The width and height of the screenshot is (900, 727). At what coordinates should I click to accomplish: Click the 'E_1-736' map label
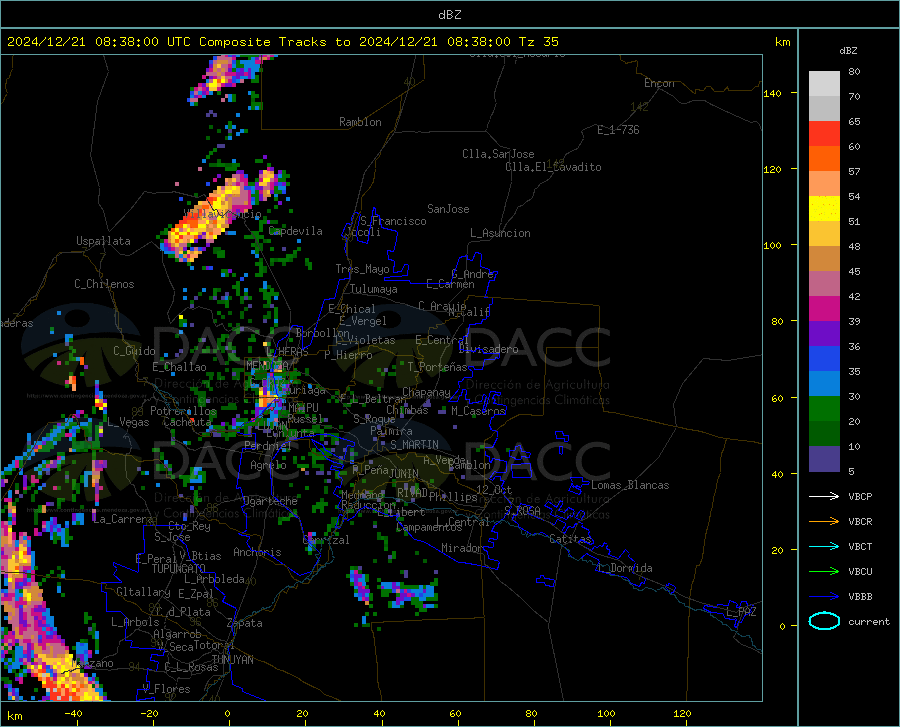[618, 130]
